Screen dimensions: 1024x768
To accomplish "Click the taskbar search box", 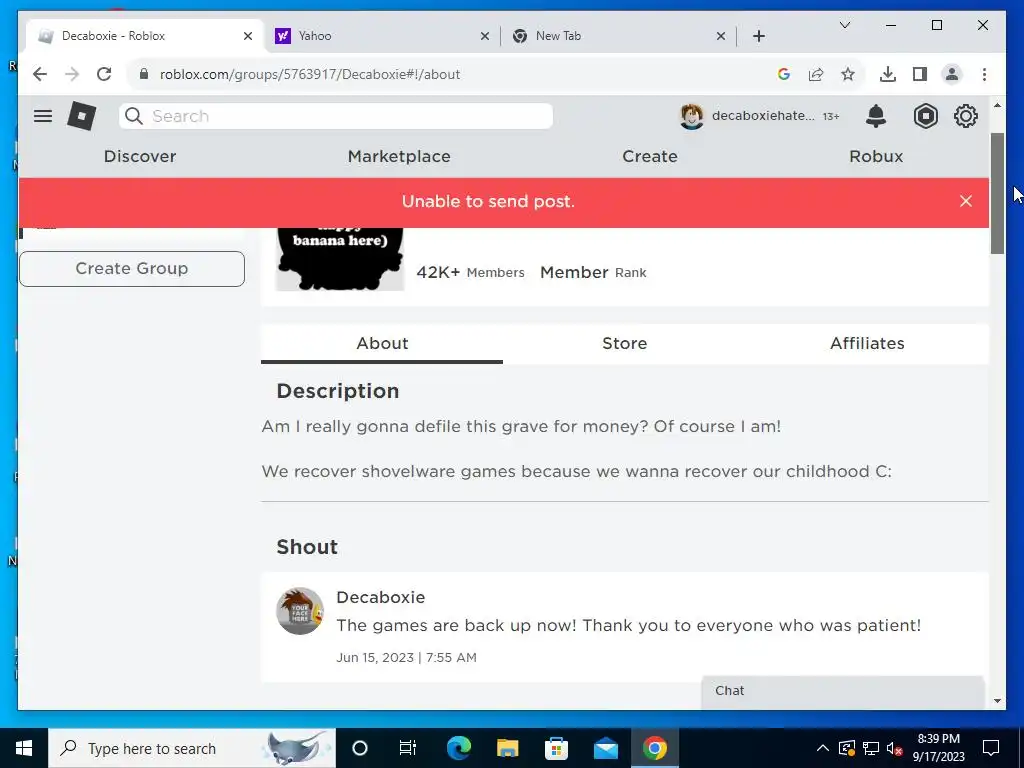I will pyautogui.click(x=192, y=748).
